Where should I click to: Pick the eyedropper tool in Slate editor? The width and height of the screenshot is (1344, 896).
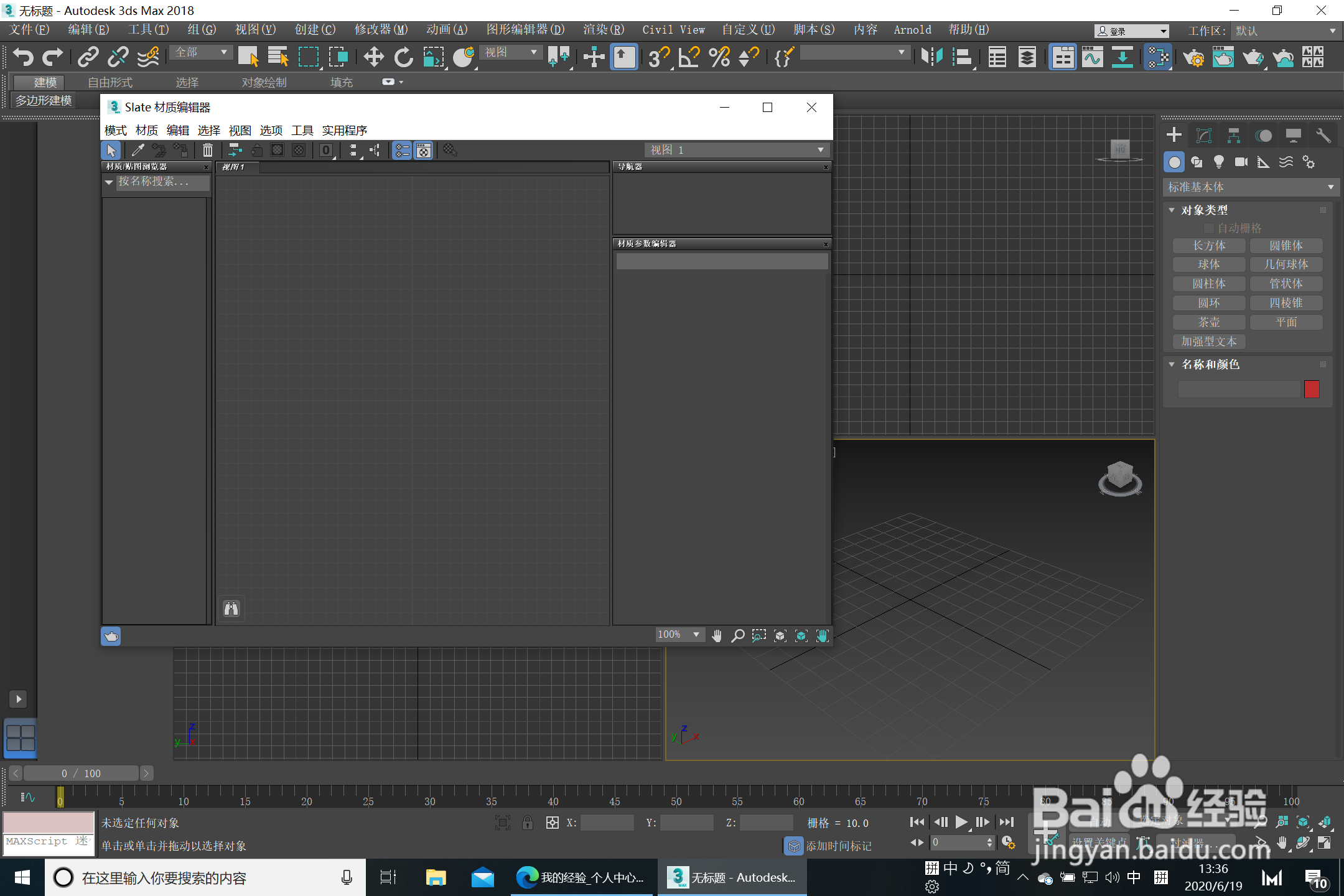click(x=138, y=150)
